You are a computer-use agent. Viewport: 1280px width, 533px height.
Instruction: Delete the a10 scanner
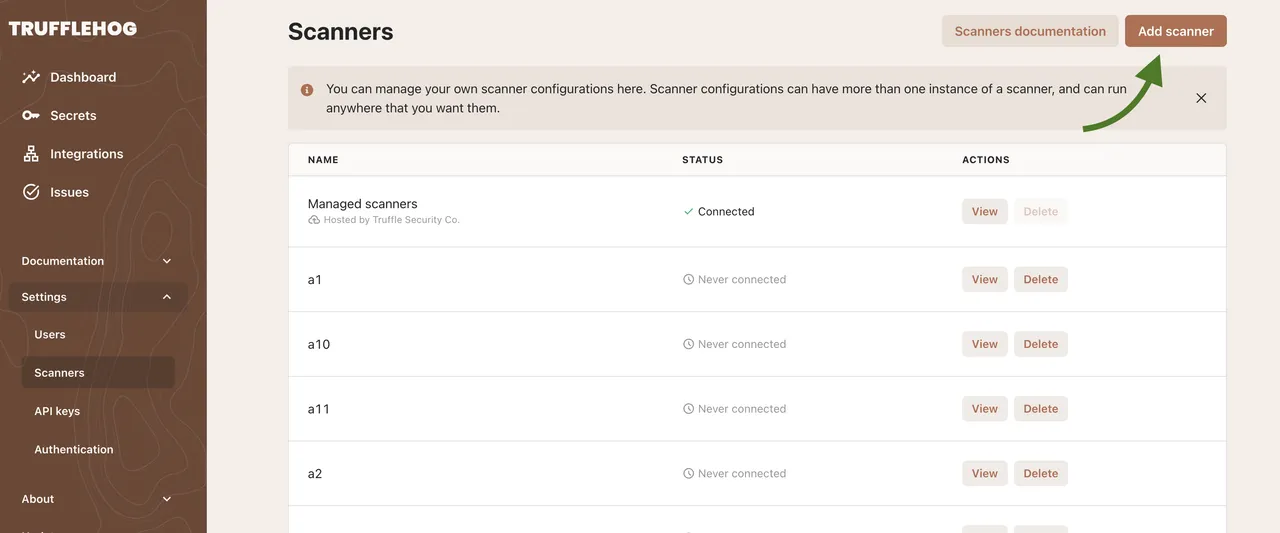1040,344
